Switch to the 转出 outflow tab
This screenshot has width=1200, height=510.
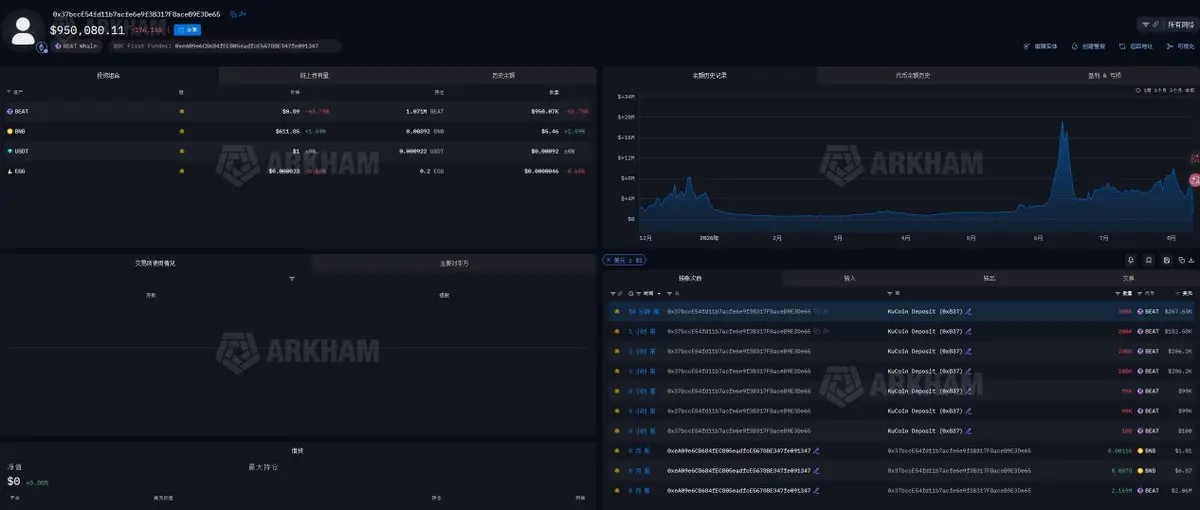[989, 278]
